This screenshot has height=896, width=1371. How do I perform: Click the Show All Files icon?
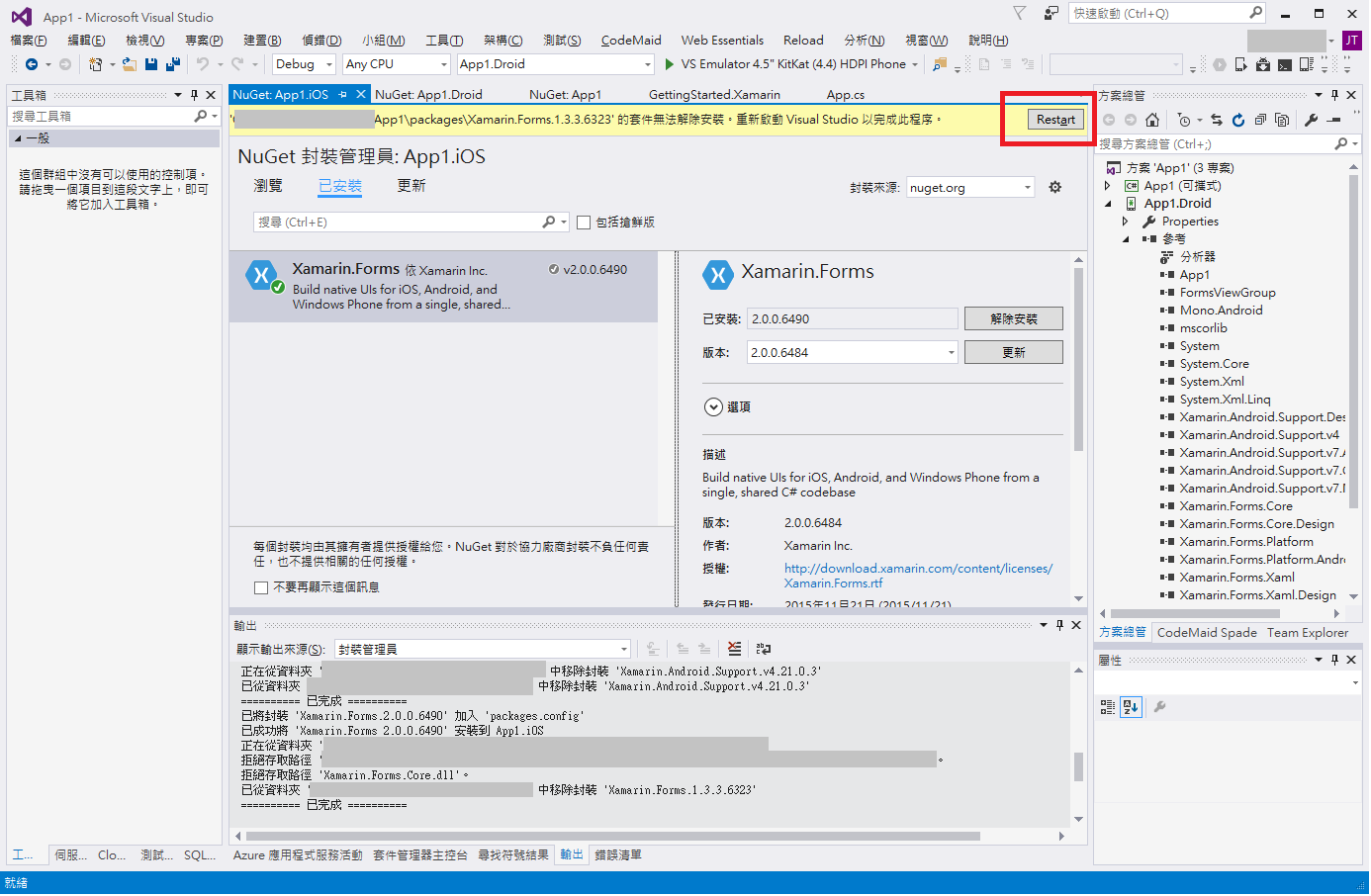click(x=1282, y=120)
